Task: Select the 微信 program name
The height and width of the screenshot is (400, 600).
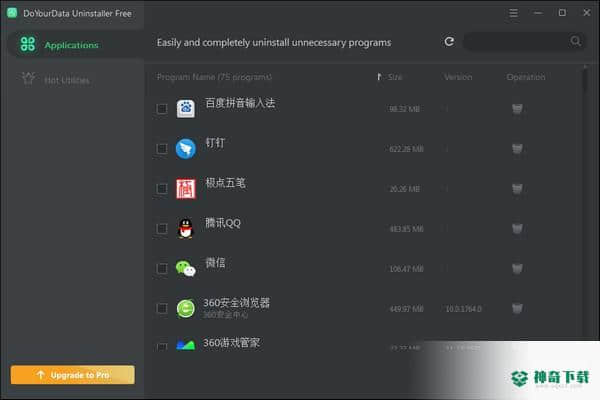Action: pyautogui.click(x=215, y=263)
